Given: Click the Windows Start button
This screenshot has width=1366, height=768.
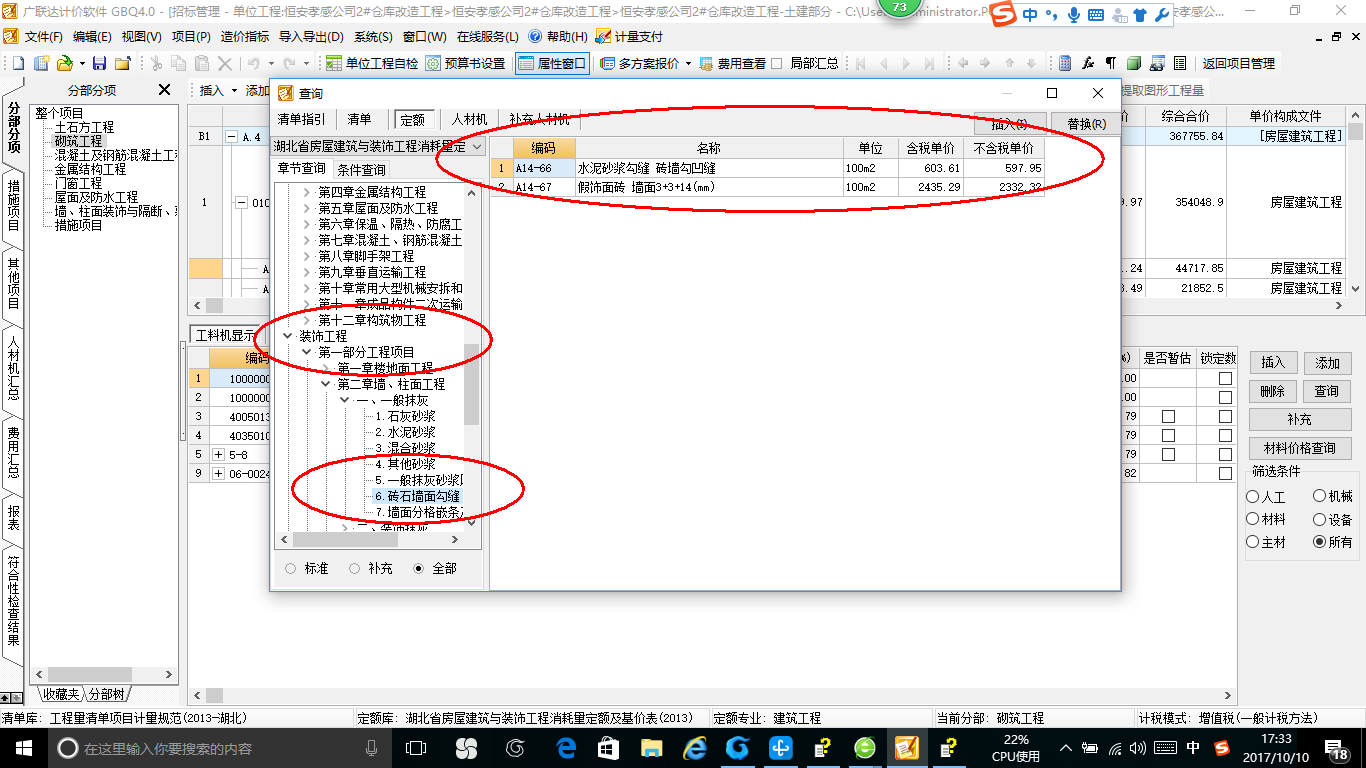Looking at the screenshot, I should (x=23, y=747).
